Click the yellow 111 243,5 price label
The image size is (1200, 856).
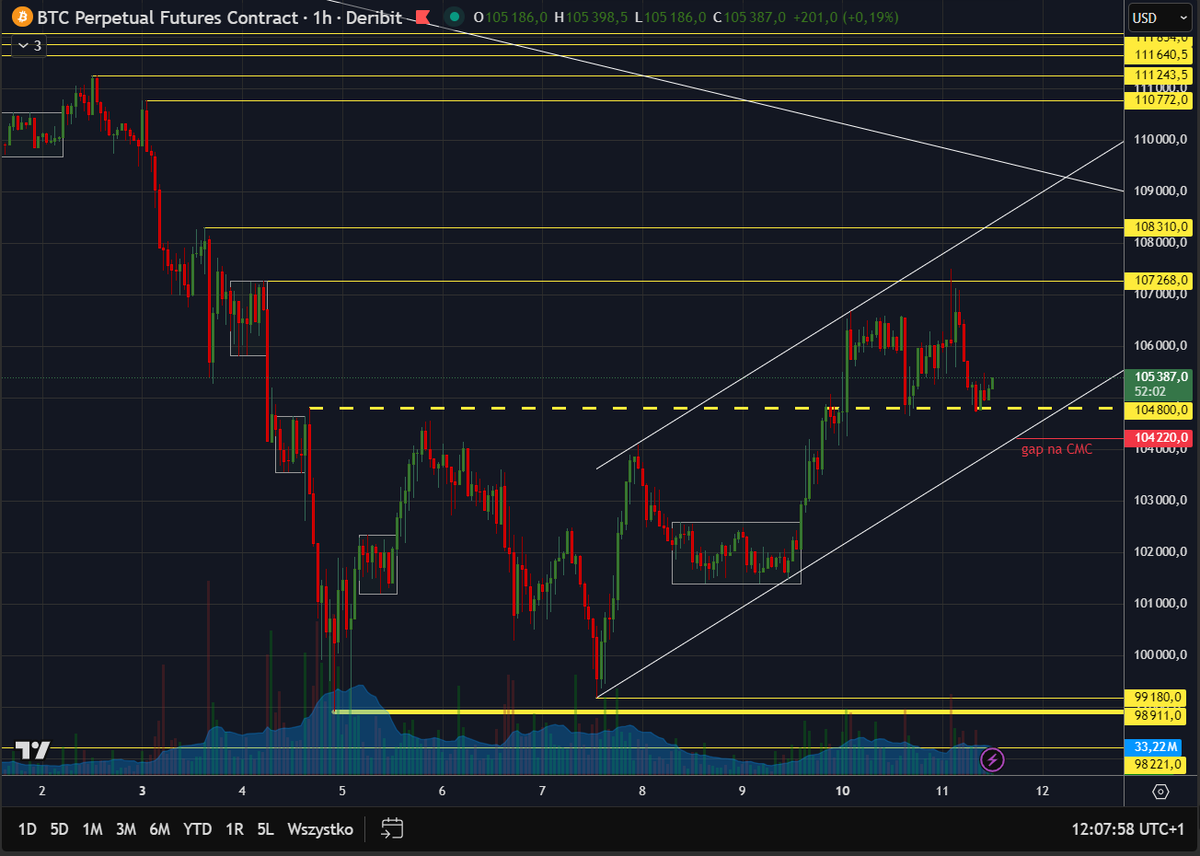coord(1159,76)
